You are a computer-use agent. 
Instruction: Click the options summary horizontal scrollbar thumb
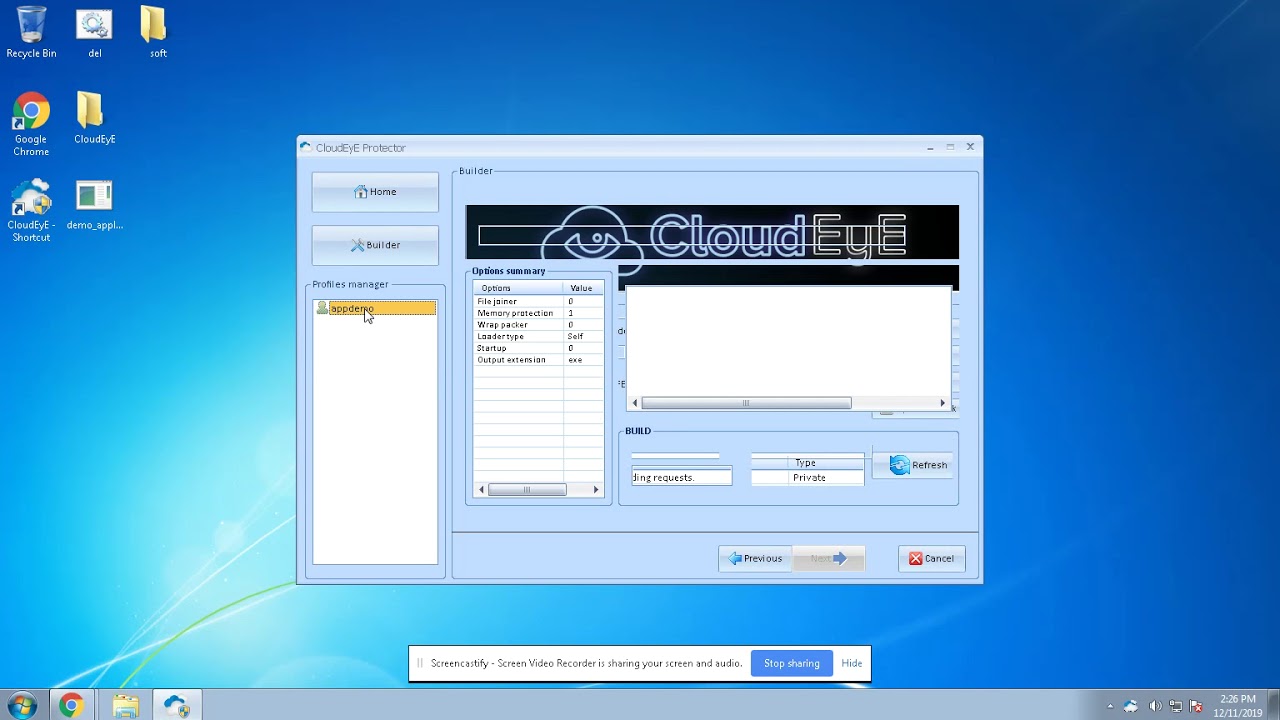click(527, 490)
